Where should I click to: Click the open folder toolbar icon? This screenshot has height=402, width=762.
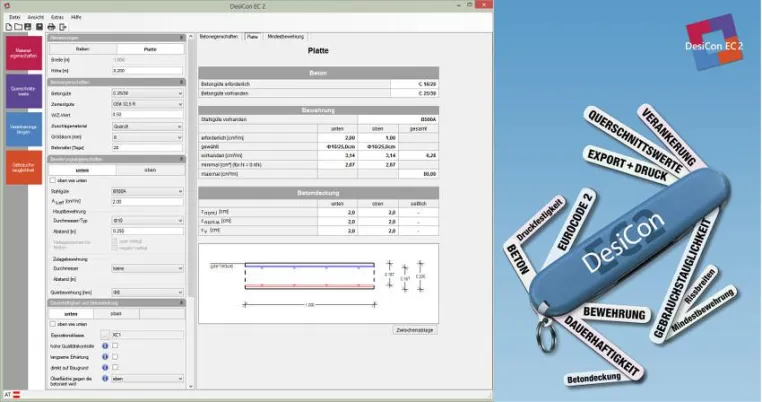pyautogui.click(x=18, y=27)
